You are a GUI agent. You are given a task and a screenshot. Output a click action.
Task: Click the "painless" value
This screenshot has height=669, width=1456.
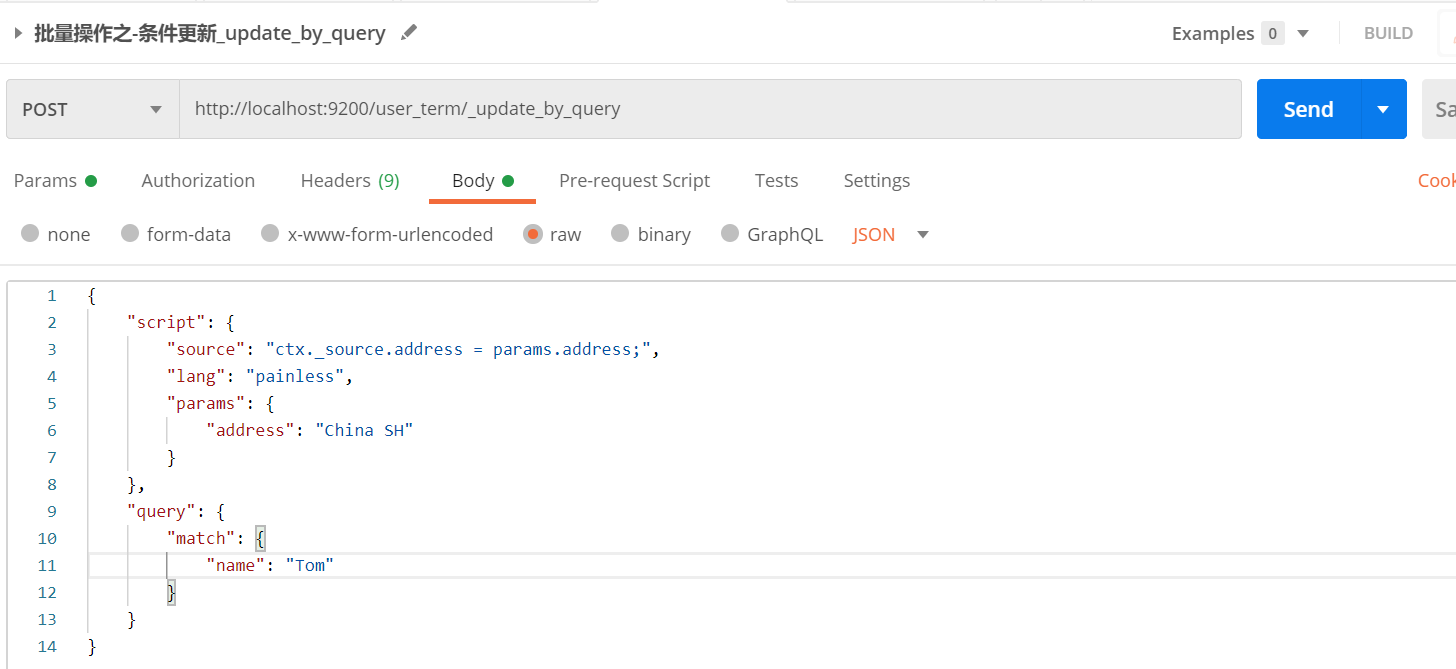[295, 377]
